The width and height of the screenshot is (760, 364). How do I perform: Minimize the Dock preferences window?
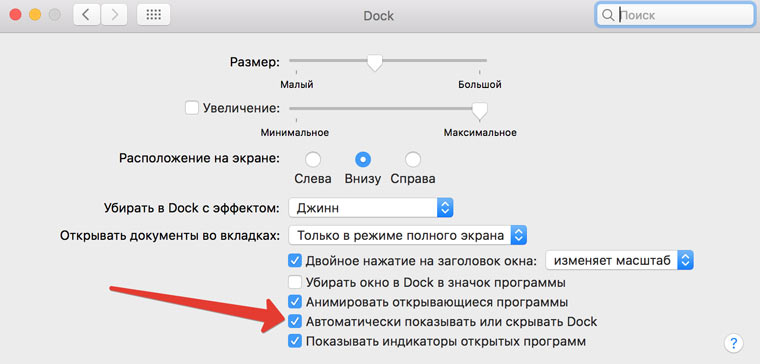coord(35,15)
